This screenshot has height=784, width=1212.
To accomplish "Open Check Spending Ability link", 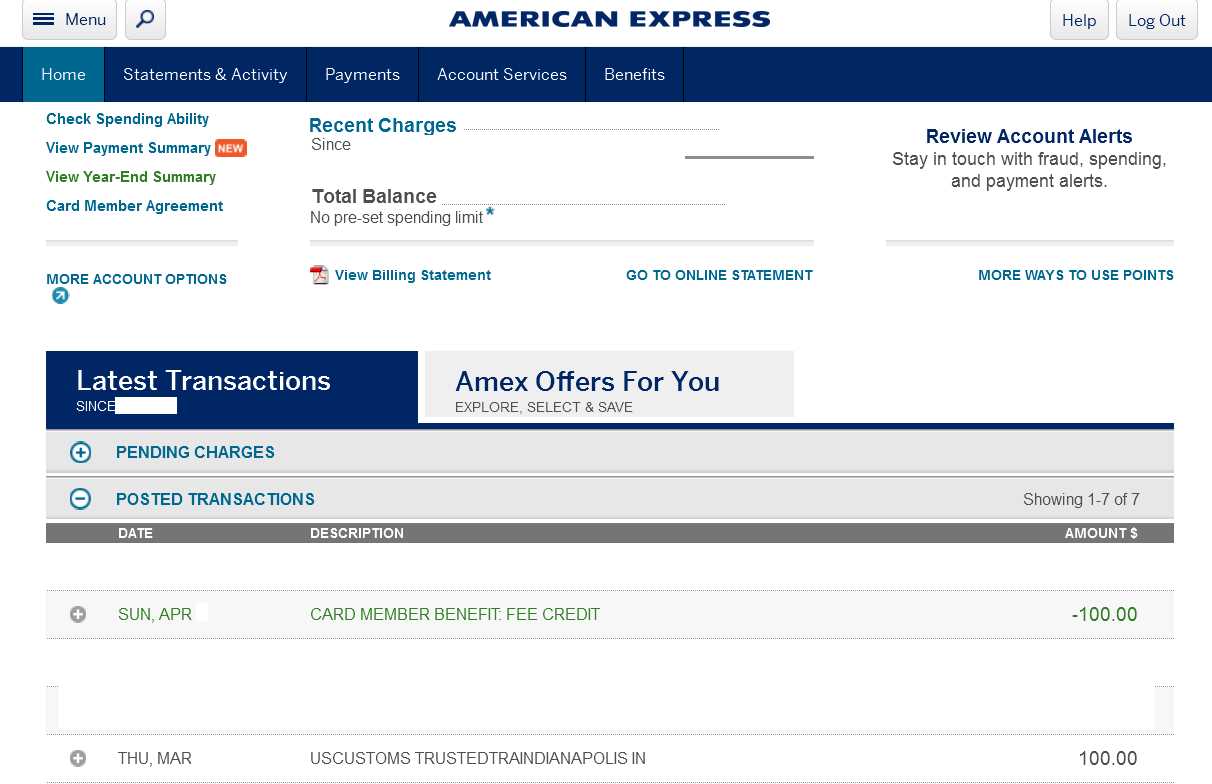I will 127,119.
